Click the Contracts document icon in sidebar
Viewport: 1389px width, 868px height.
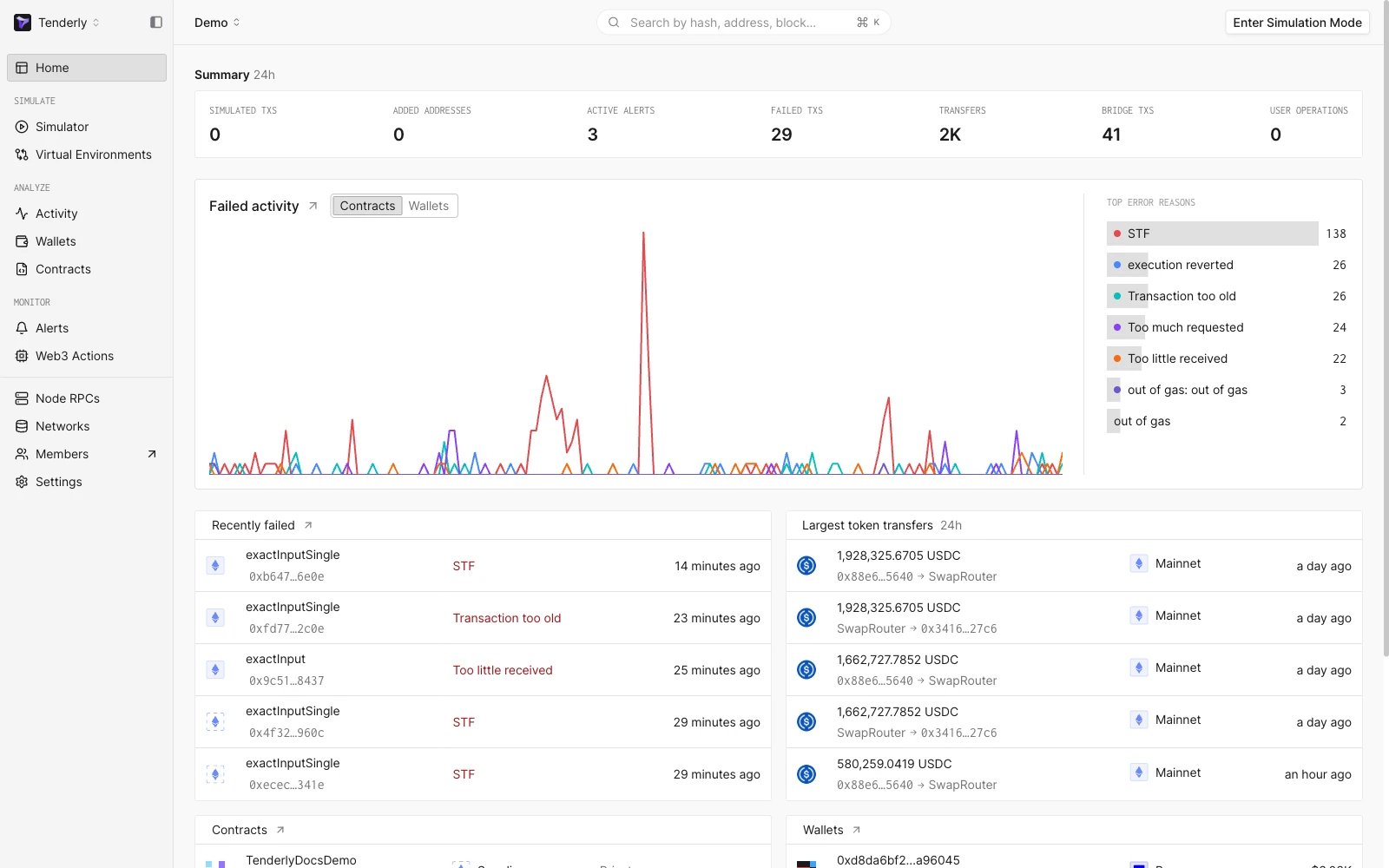click(x=22, y=269)
